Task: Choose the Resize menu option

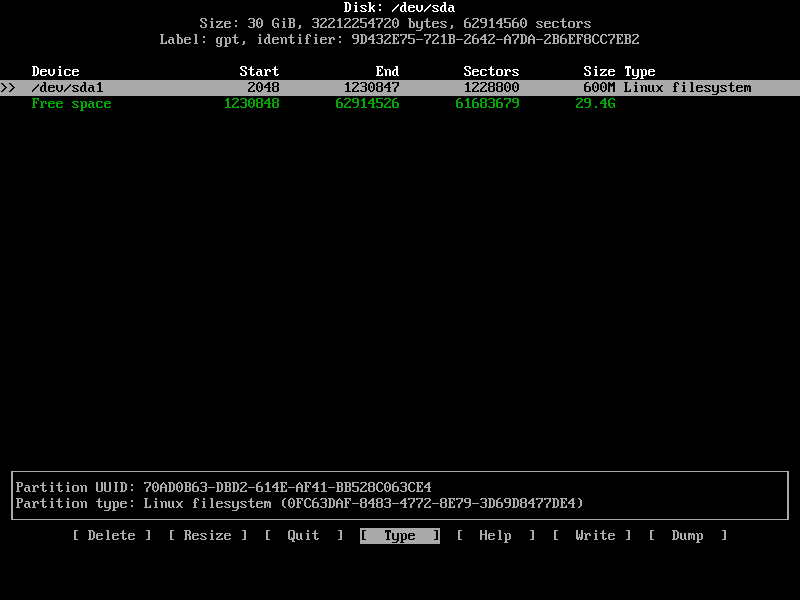Action: point(208,535)
